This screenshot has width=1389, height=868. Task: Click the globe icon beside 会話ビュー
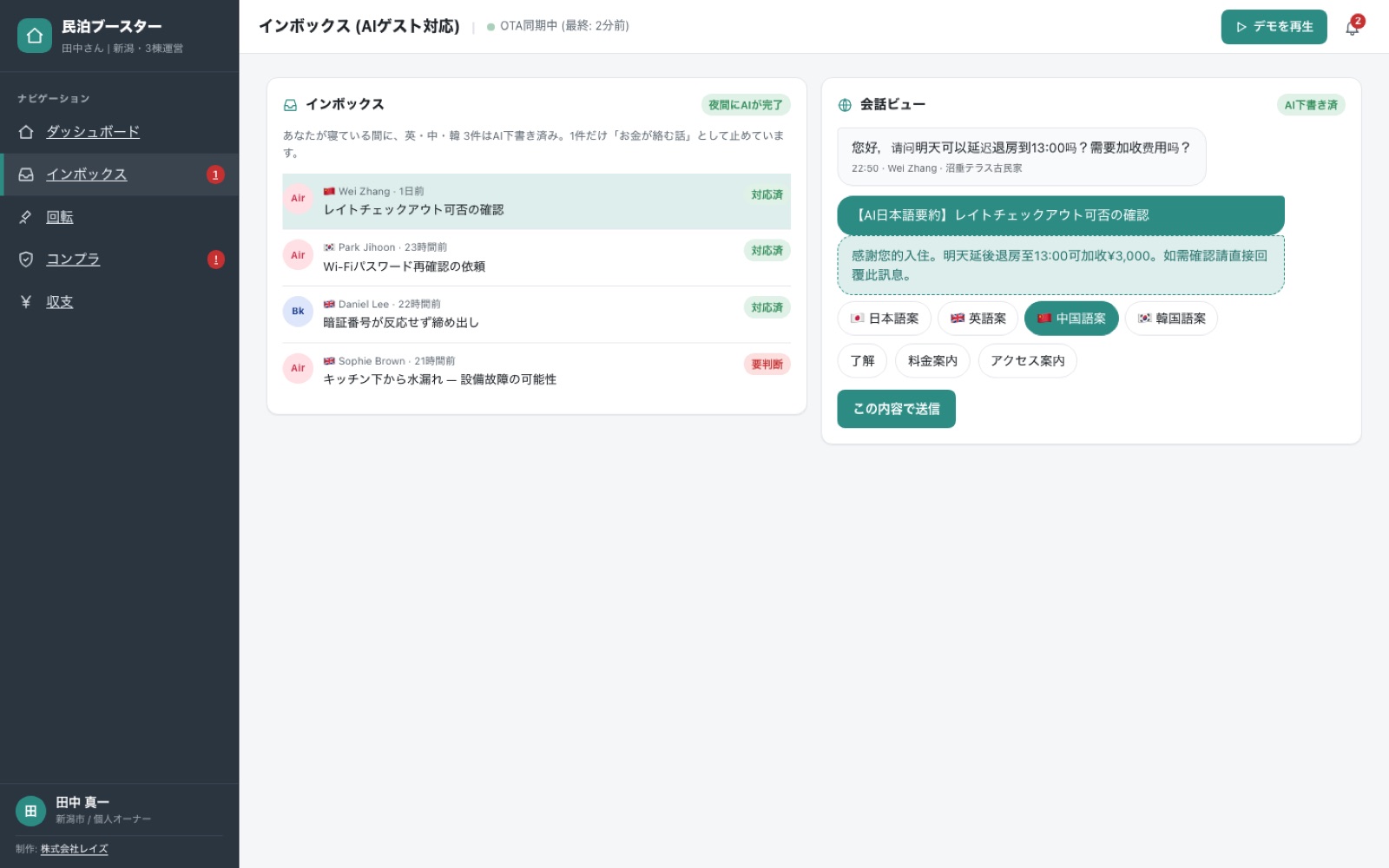pyautogui.click(x=845, y=105)
